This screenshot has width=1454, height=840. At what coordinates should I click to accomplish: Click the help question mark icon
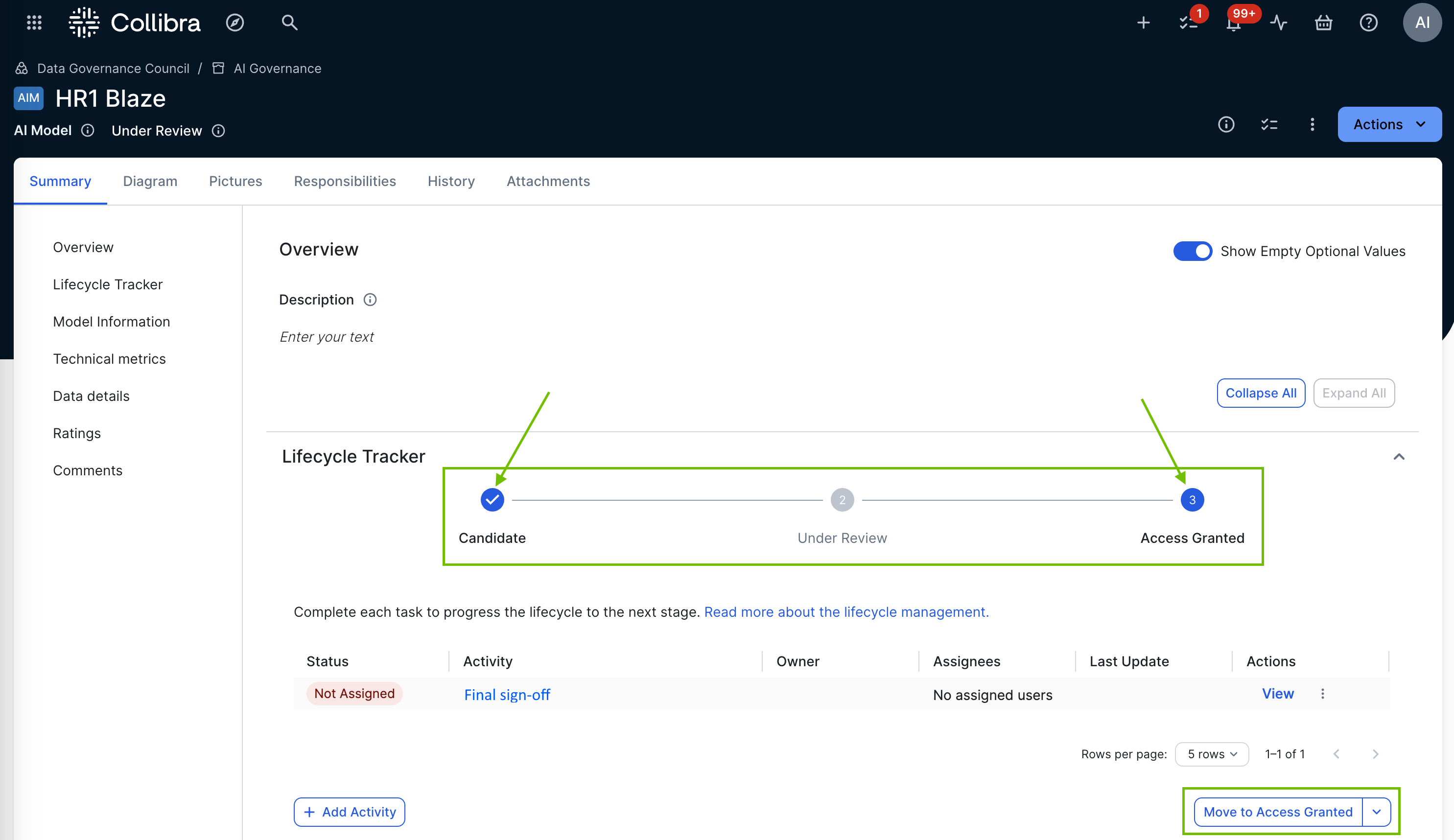pos(1369,23)
